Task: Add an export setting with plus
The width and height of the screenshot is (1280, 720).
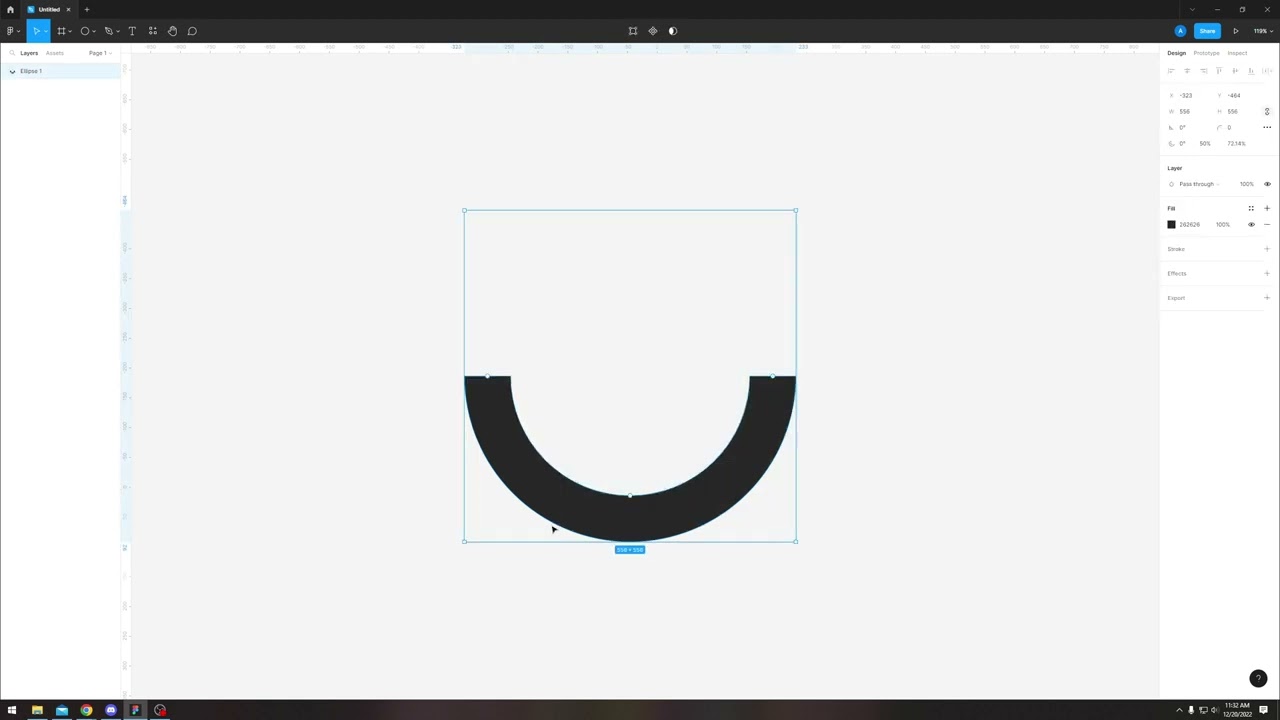Action: pyautogui.click(x=1267, y=298)
